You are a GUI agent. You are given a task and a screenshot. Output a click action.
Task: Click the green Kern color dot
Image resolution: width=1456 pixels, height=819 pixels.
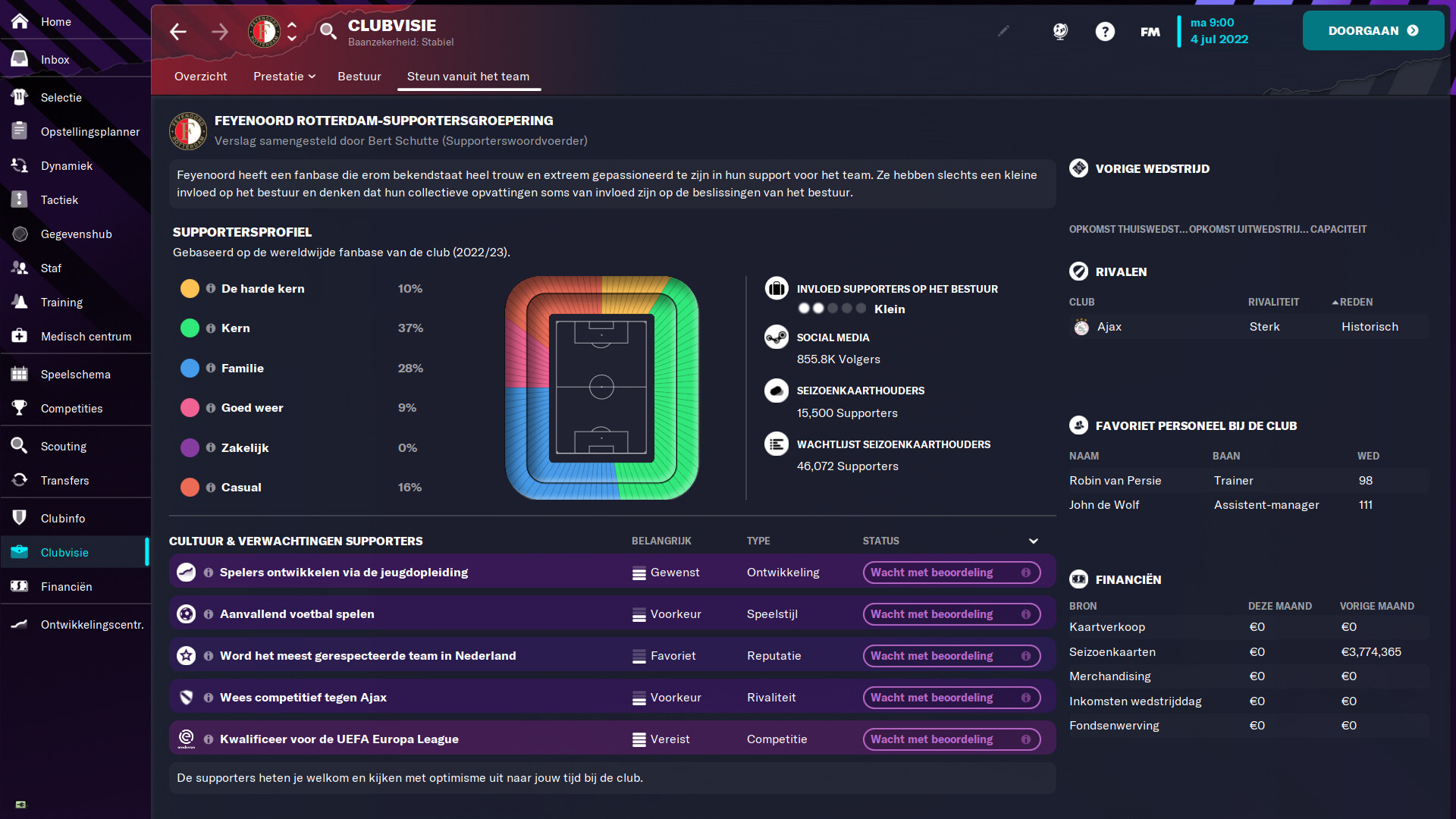pos(190,328)
